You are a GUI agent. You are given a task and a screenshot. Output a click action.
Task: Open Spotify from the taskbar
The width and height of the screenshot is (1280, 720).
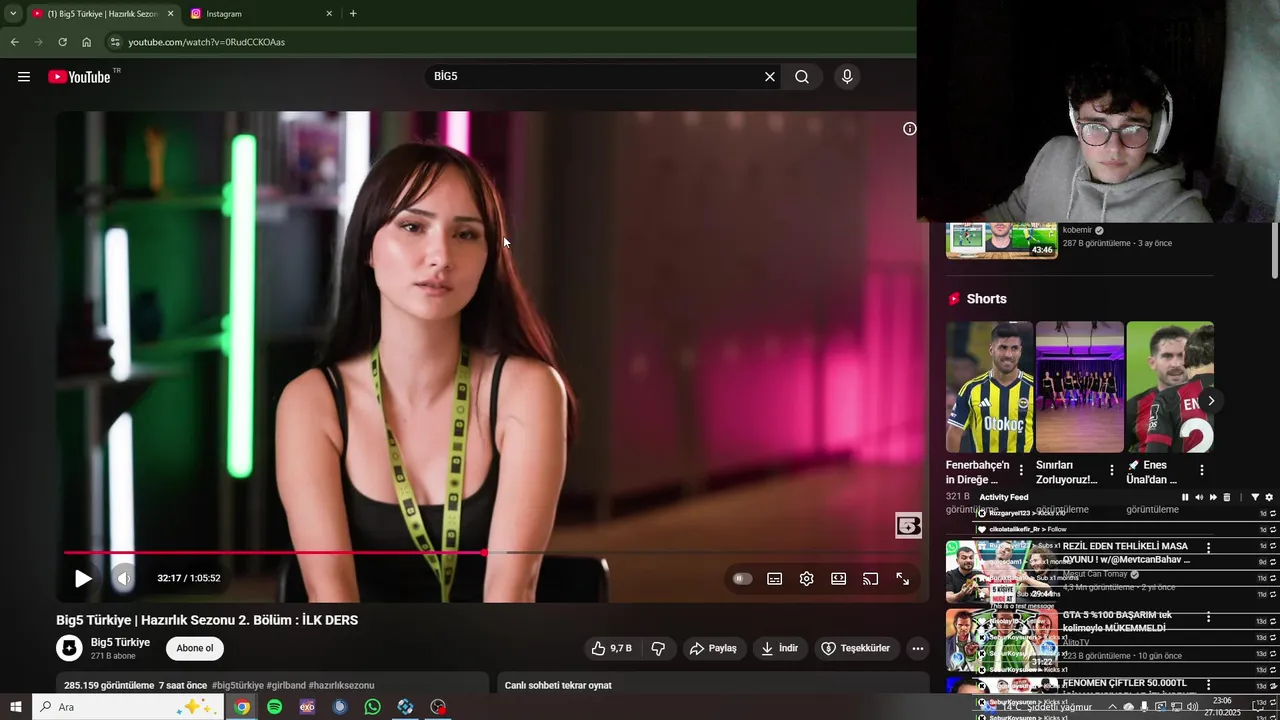274,707
